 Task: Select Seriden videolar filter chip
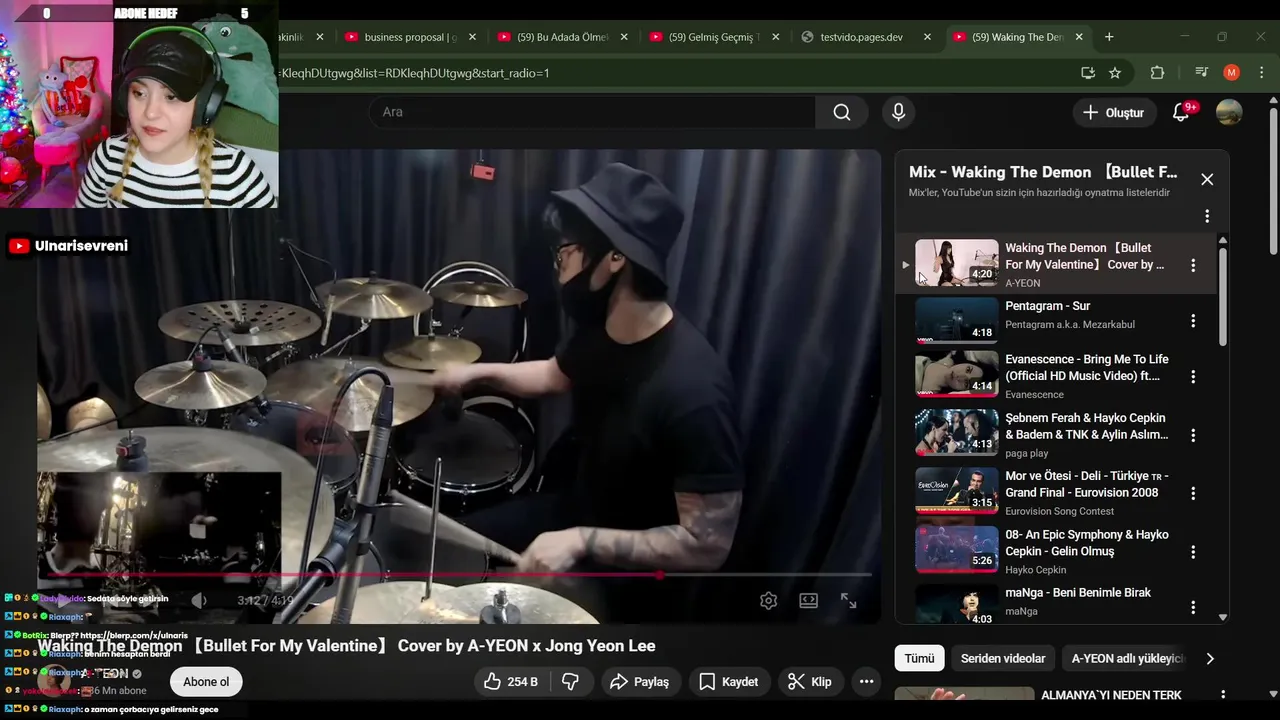click(x=1003, y=658)
